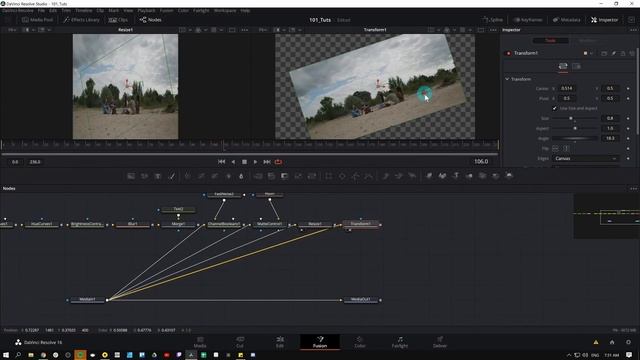Disable Transform1 node via red enable dot
Viewport: 640px width, 360px height.
click(x=508, y=53)
